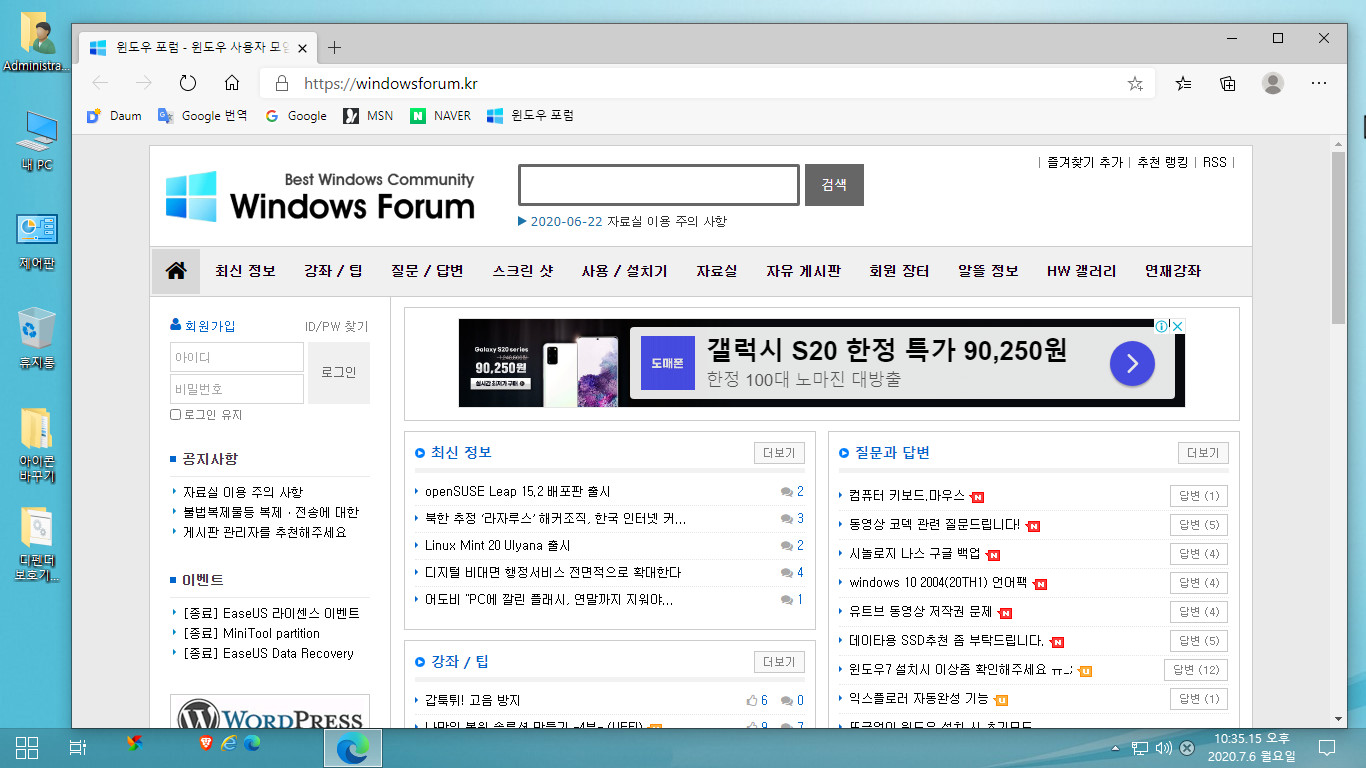Open EaseUS Data Recovery event link

click(x=268, y=653)
